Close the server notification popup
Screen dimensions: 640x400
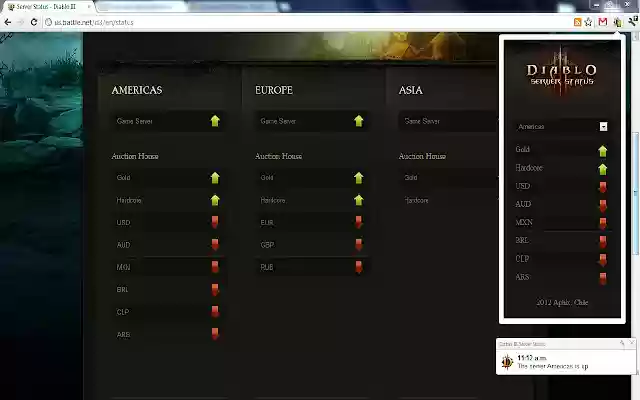[x=632, y=343]
